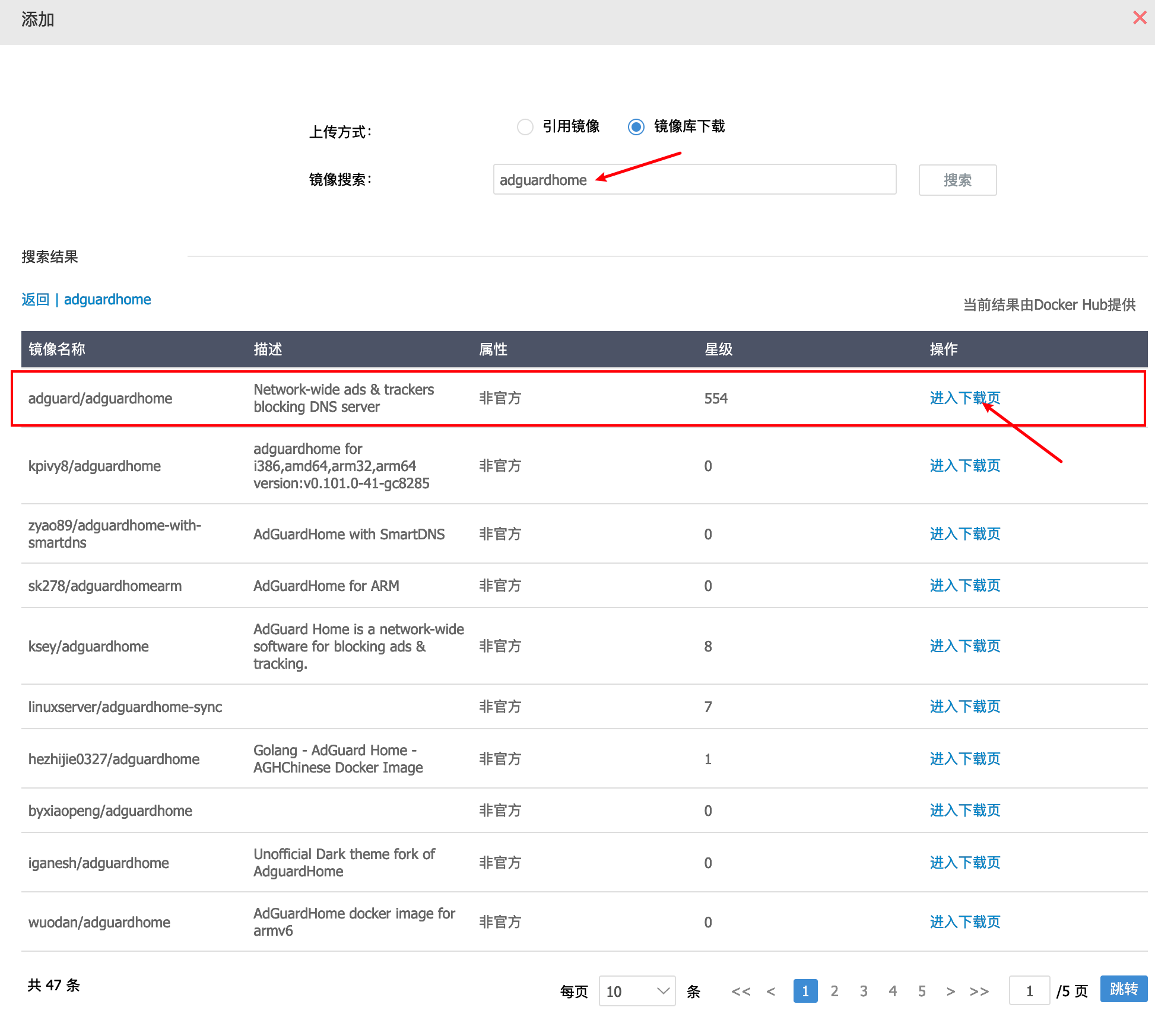Open download page for hezhijie0327/adguardhome

point(964,758)
